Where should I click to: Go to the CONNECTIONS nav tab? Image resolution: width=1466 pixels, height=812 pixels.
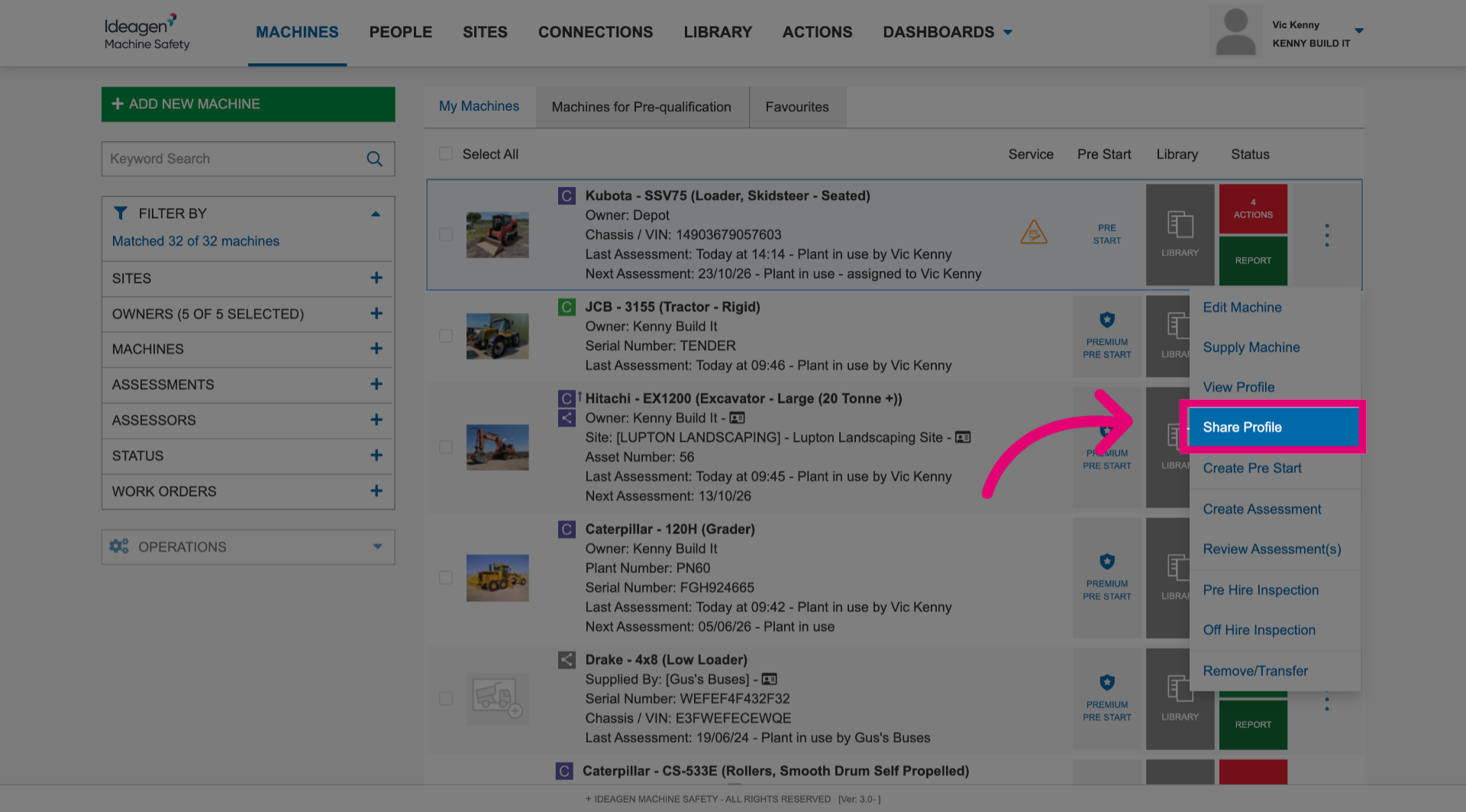pos(596,32)
